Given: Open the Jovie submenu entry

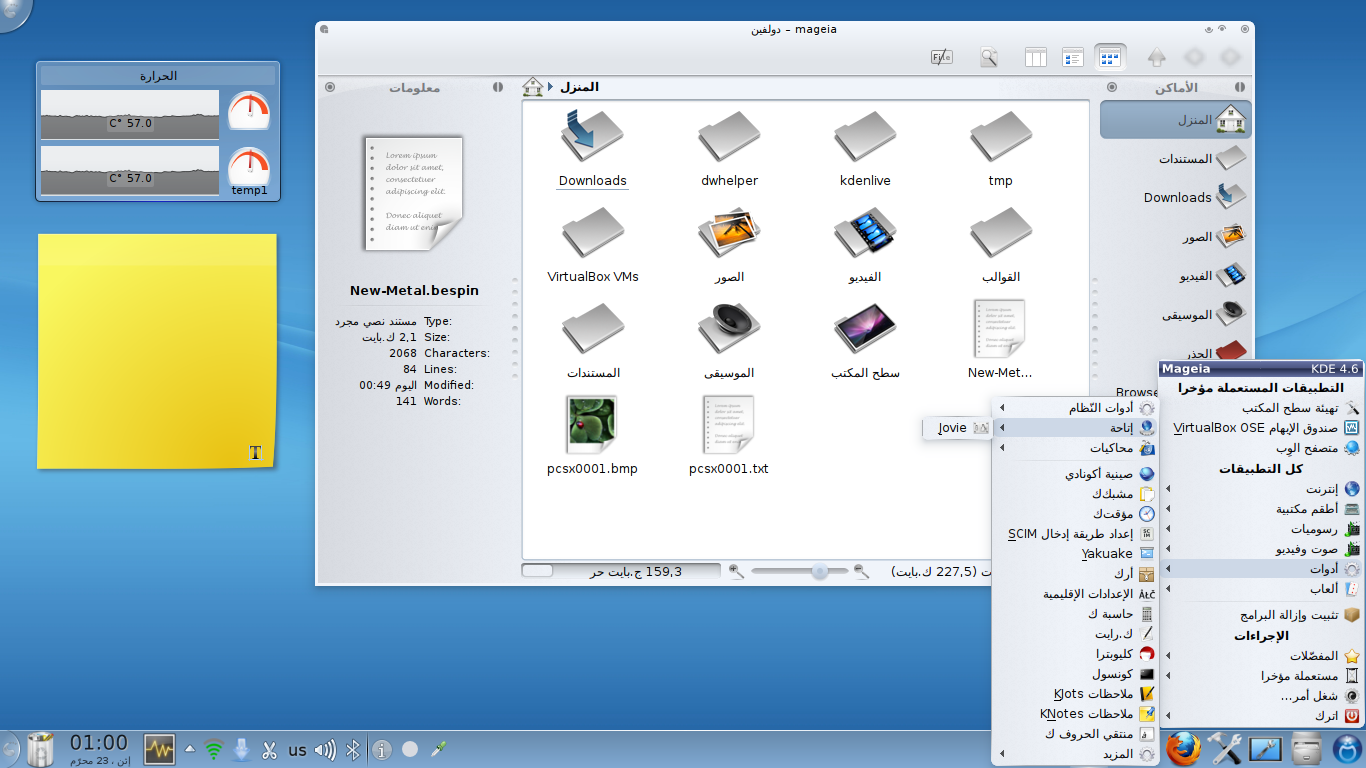Looking at the screenshot, I should [x=957, y=428].
